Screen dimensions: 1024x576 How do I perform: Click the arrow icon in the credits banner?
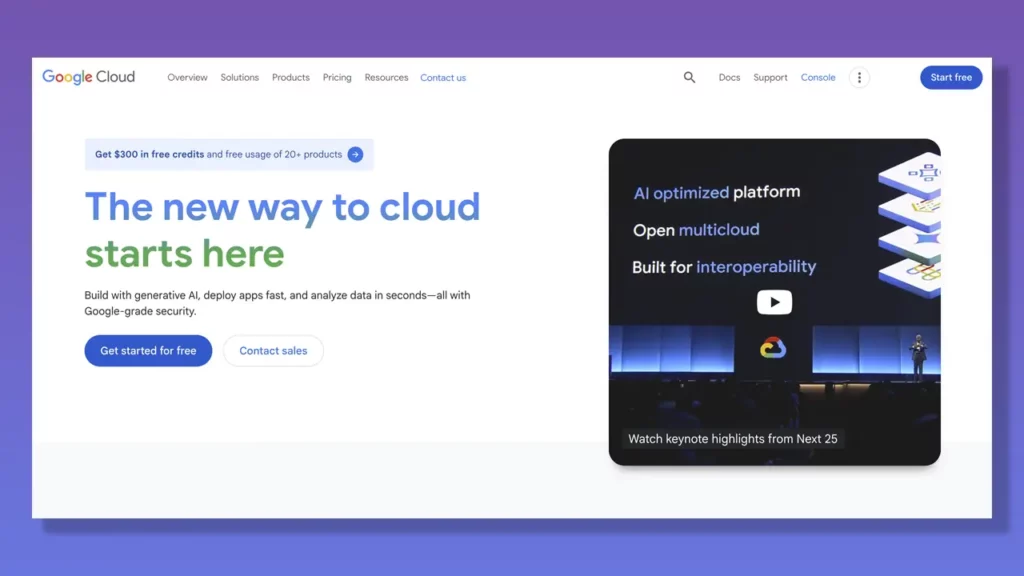coord(355,154)
